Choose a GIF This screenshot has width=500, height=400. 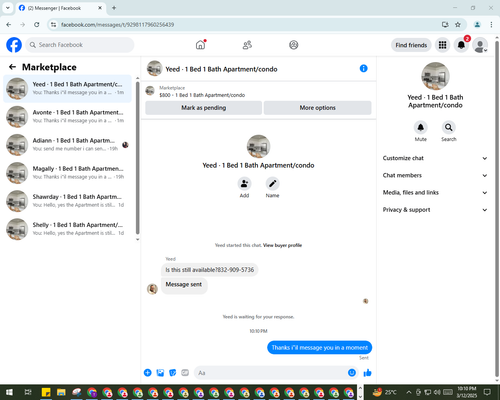185,373
